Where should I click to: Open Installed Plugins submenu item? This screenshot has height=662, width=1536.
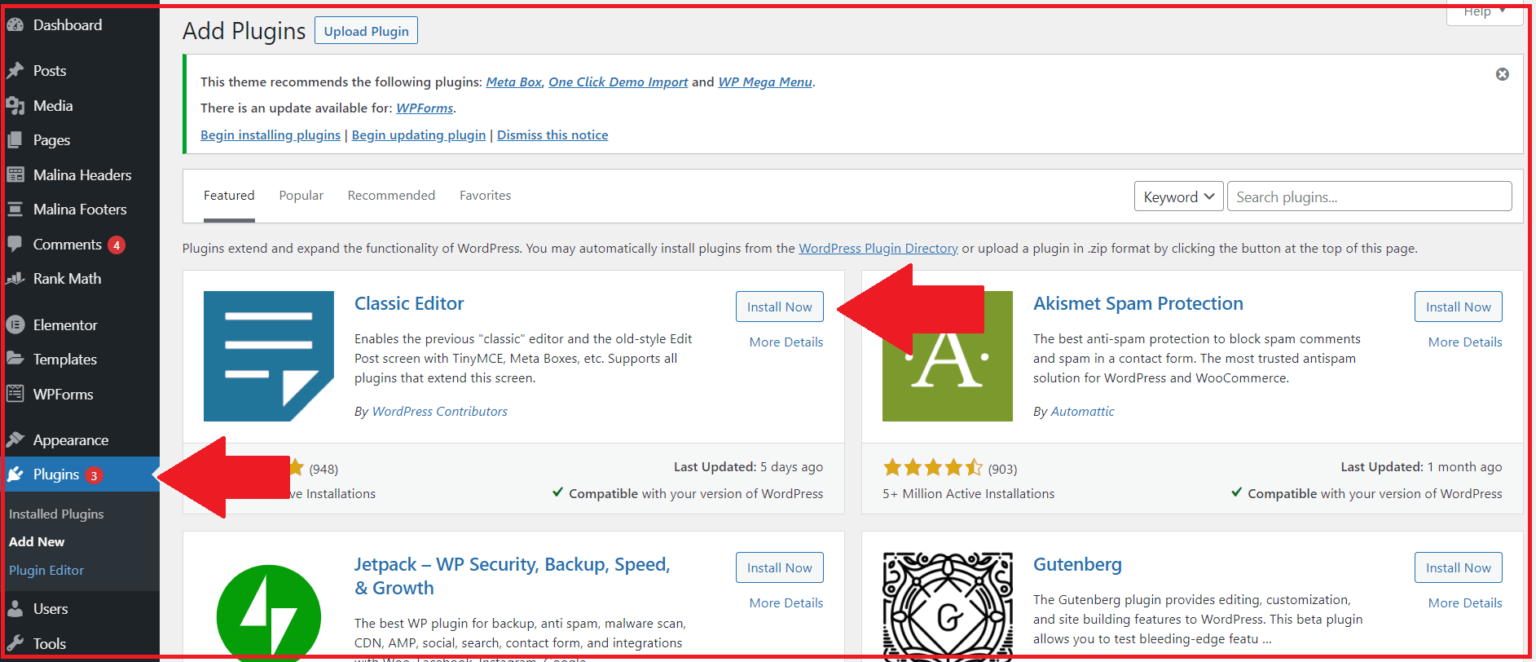[x=56, y=514]
